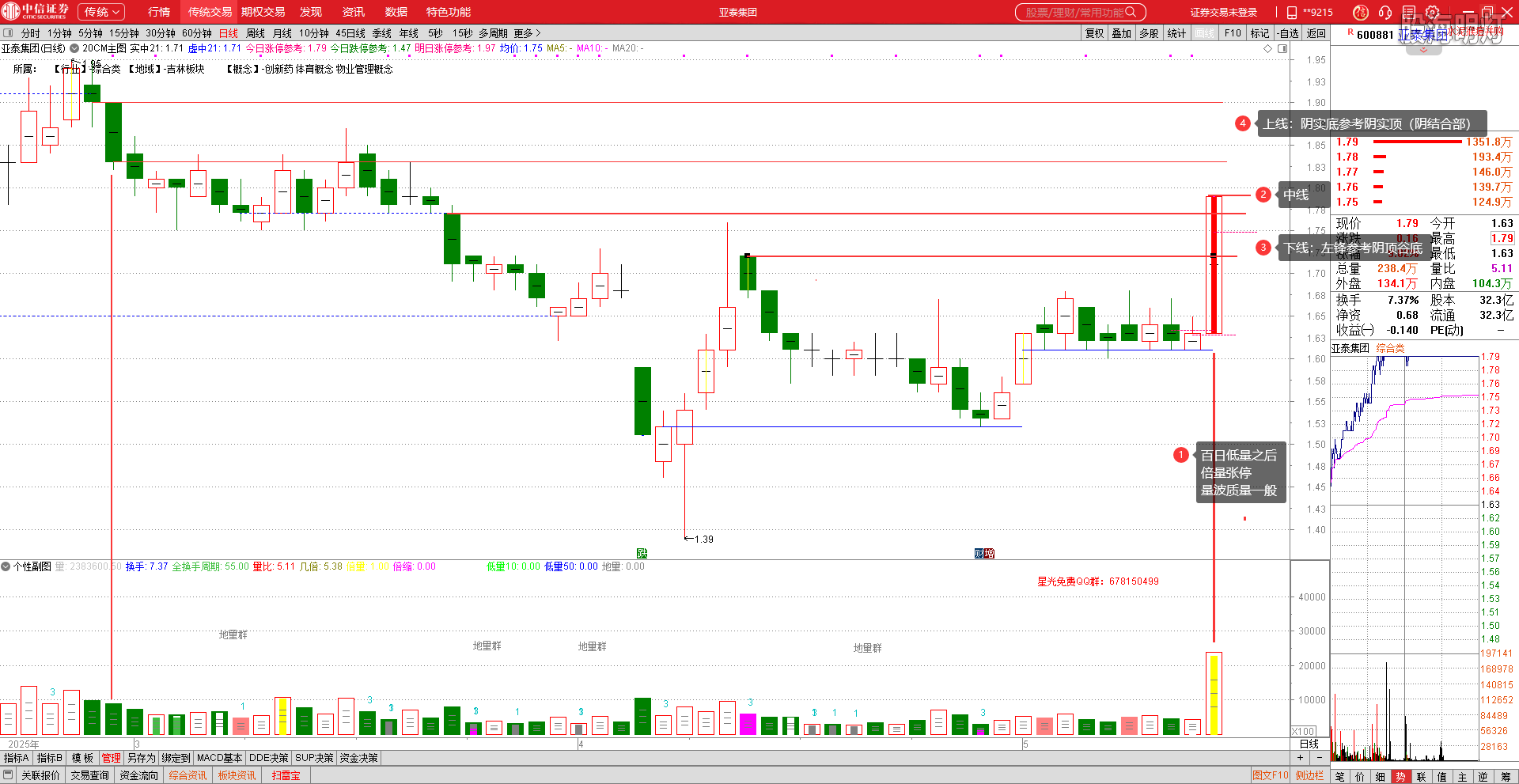Click the 管理 tab

coord(111,758)
